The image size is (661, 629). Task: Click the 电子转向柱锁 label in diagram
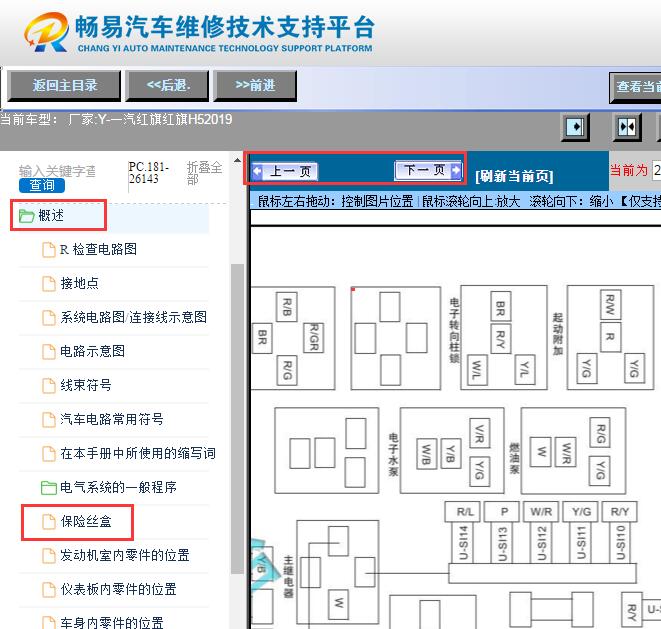(454, 330)
